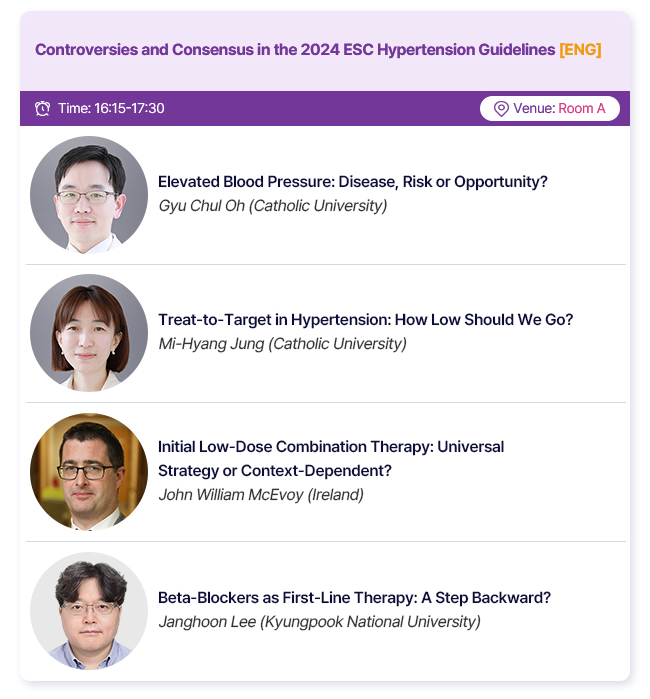Click speaker name Janghoon Lee

pyautogui.click(x=319, y=622)
